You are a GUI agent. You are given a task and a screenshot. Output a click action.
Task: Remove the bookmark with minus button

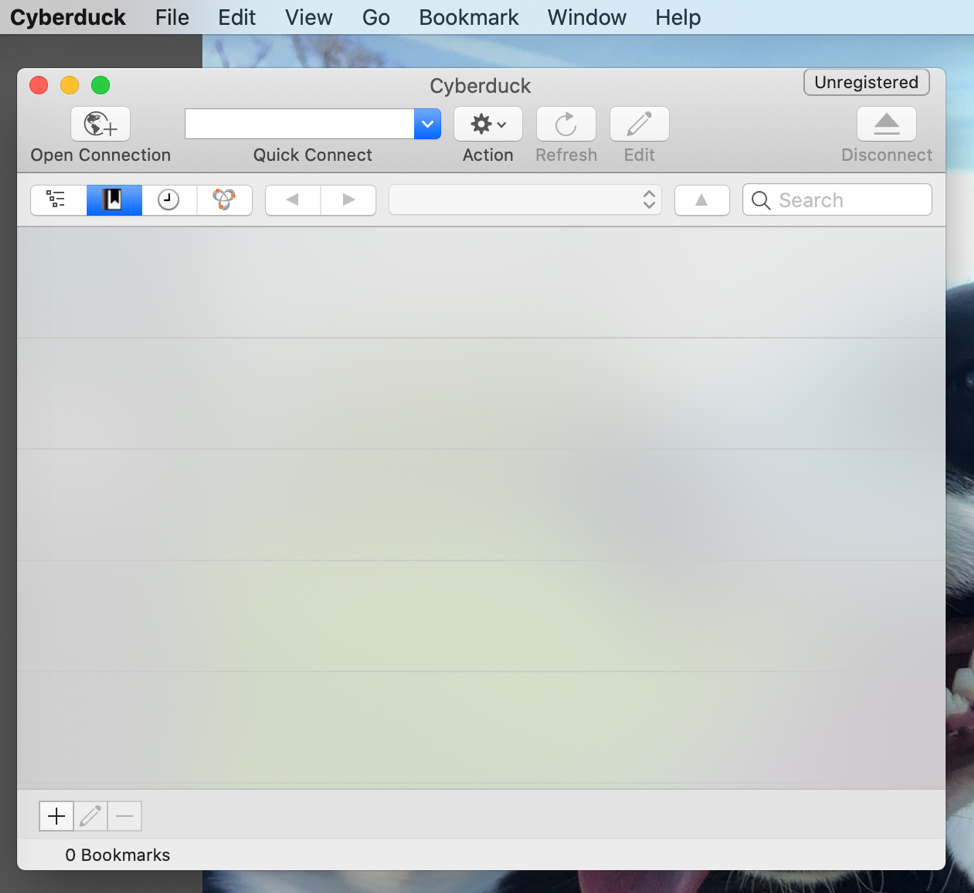124,815
